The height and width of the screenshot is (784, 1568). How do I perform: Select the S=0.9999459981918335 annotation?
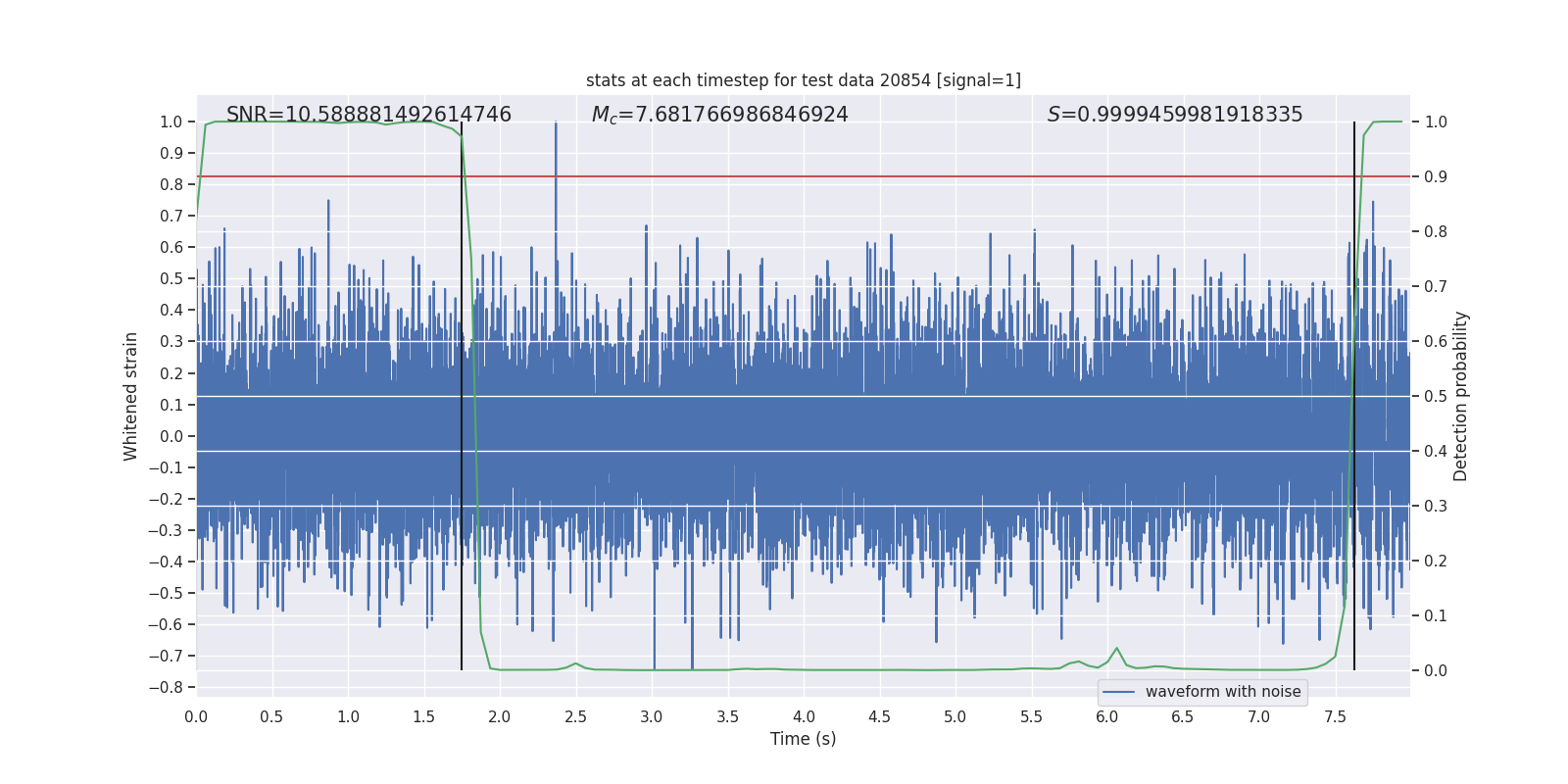coord(1175,115)
